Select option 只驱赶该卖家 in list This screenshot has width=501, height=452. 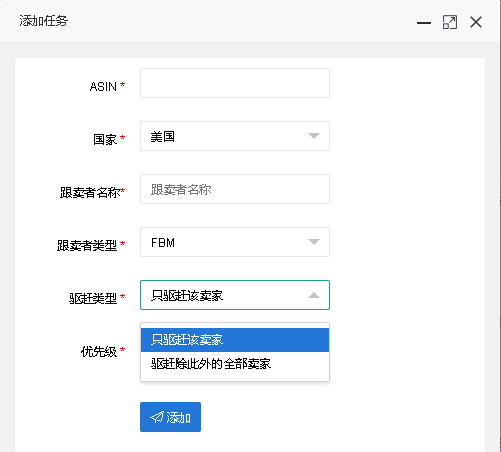[235, 340]
